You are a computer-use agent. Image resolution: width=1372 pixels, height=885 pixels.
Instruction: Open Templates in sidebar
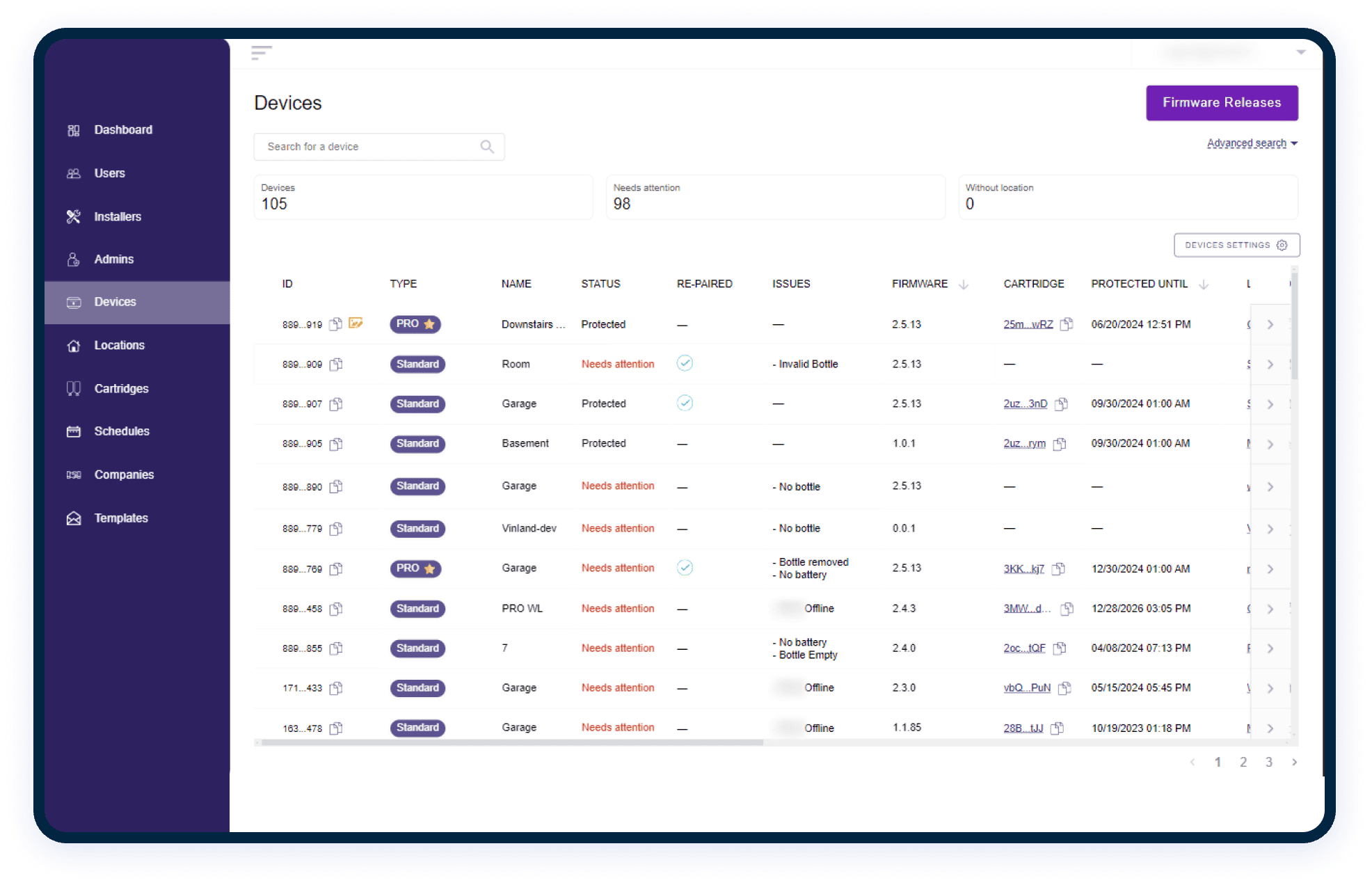121,518
